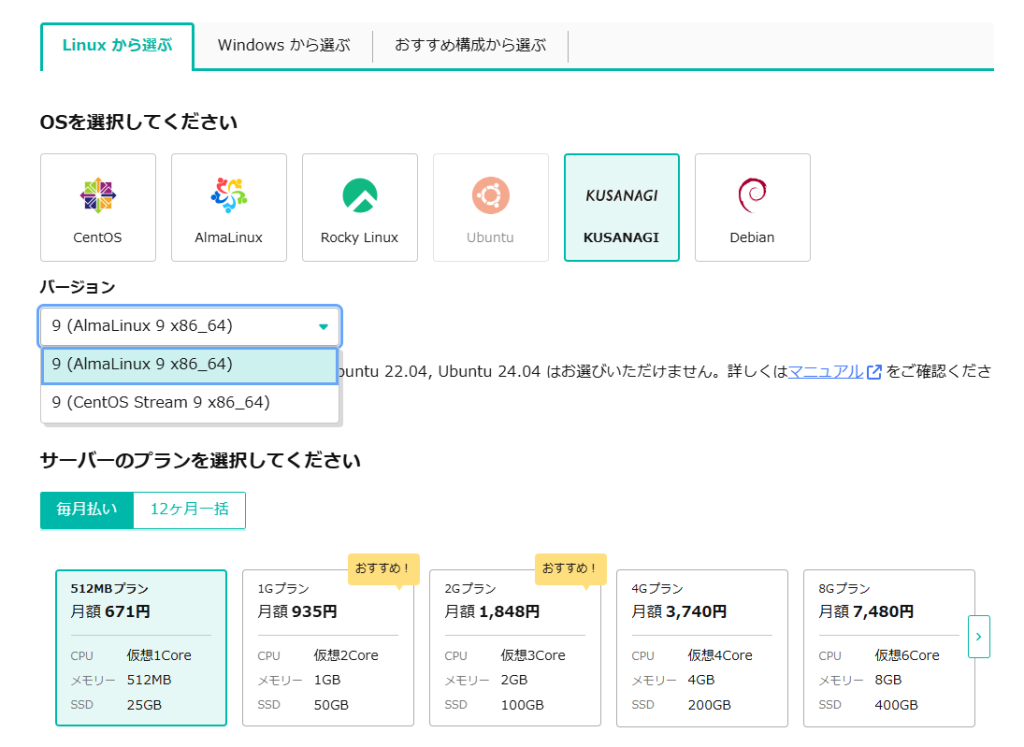Viewport: 1024px width, 747px height.
Task: Click the external link icon beside マニュアル
Action: coord(874,372)
